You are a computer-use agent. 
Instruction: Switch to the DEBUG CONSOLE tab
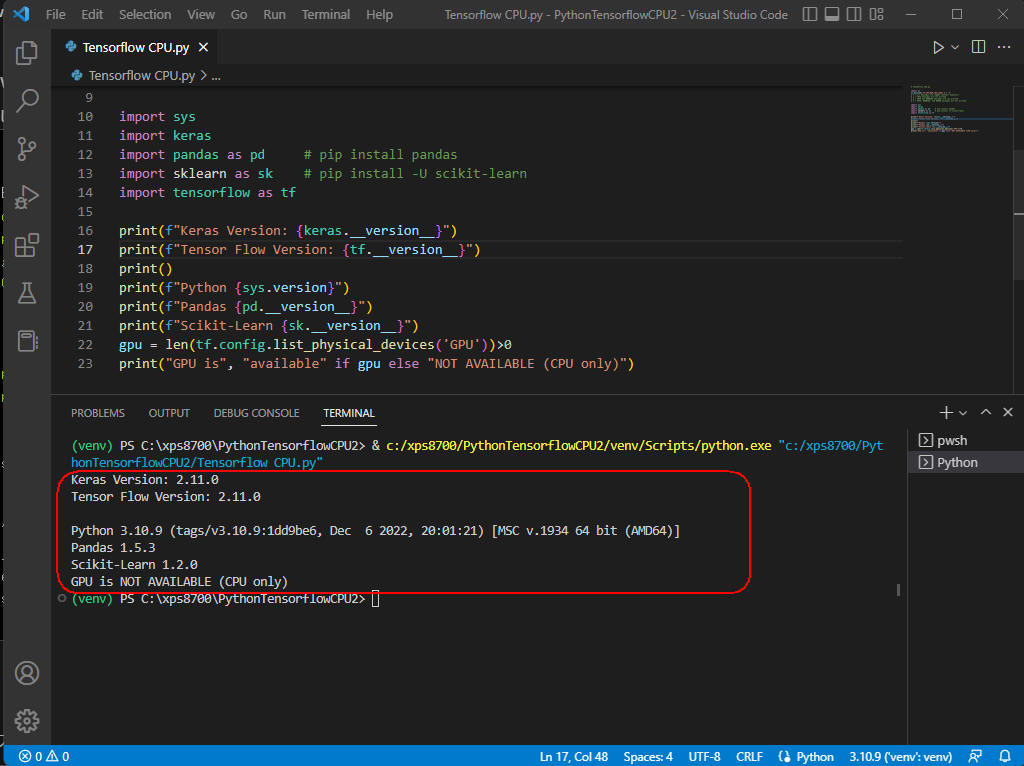click(x=257, y=413)
